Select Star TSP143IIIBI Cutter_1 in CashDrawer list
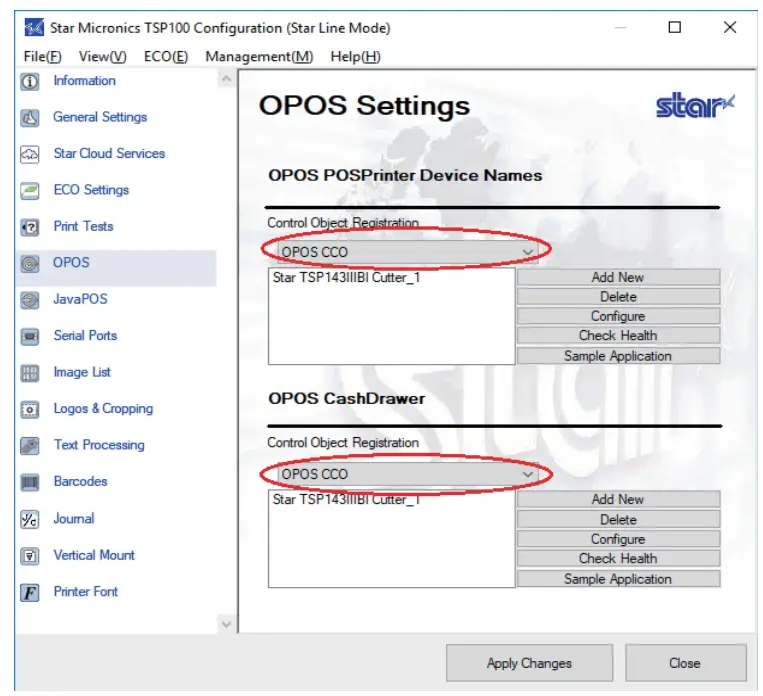This screenshot has height=696, width=763. pyautogui.click(x=346, y=500)
